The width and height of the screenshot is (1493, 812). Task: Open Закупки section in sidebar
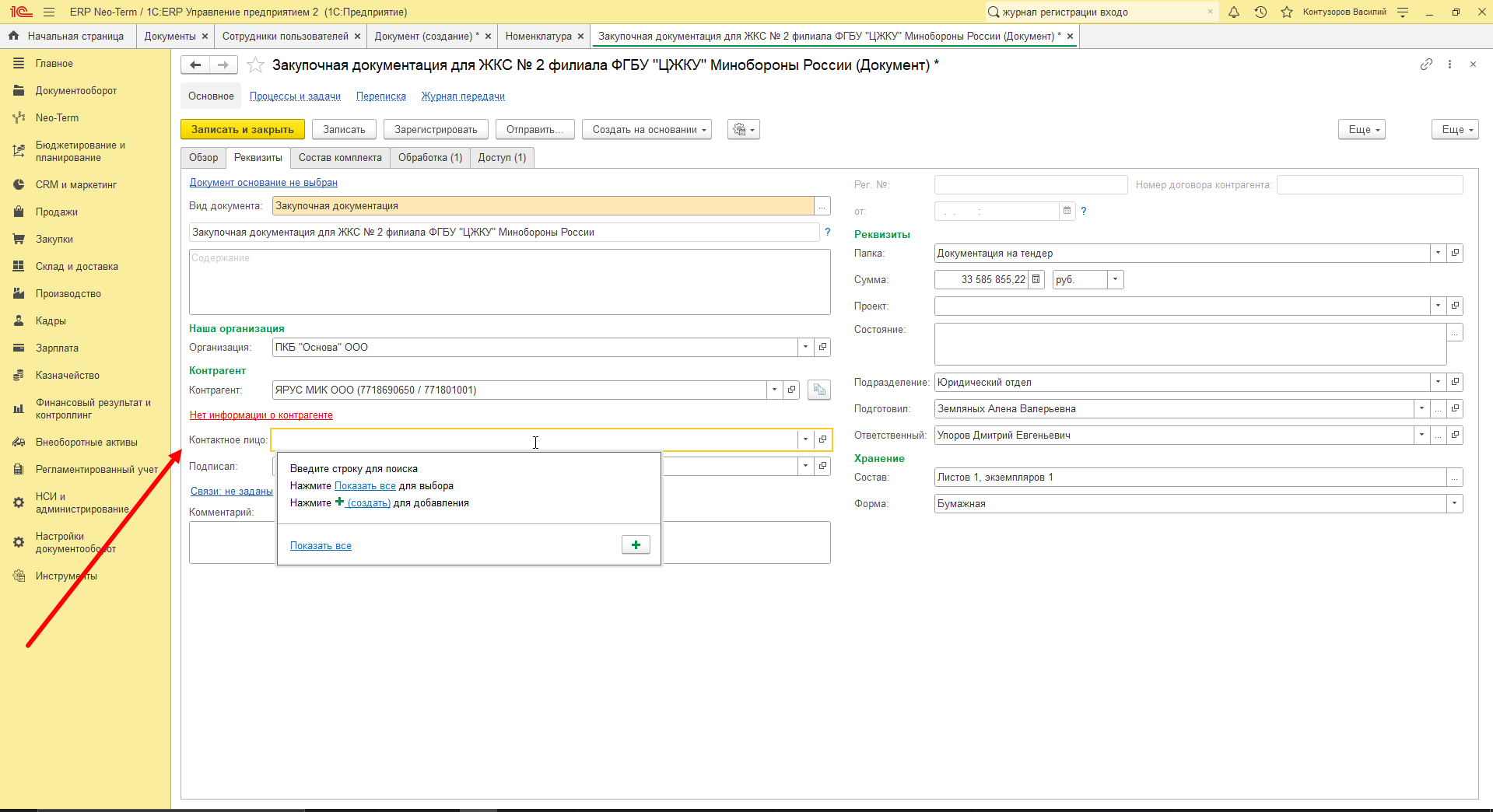click(x=54, y=239)
